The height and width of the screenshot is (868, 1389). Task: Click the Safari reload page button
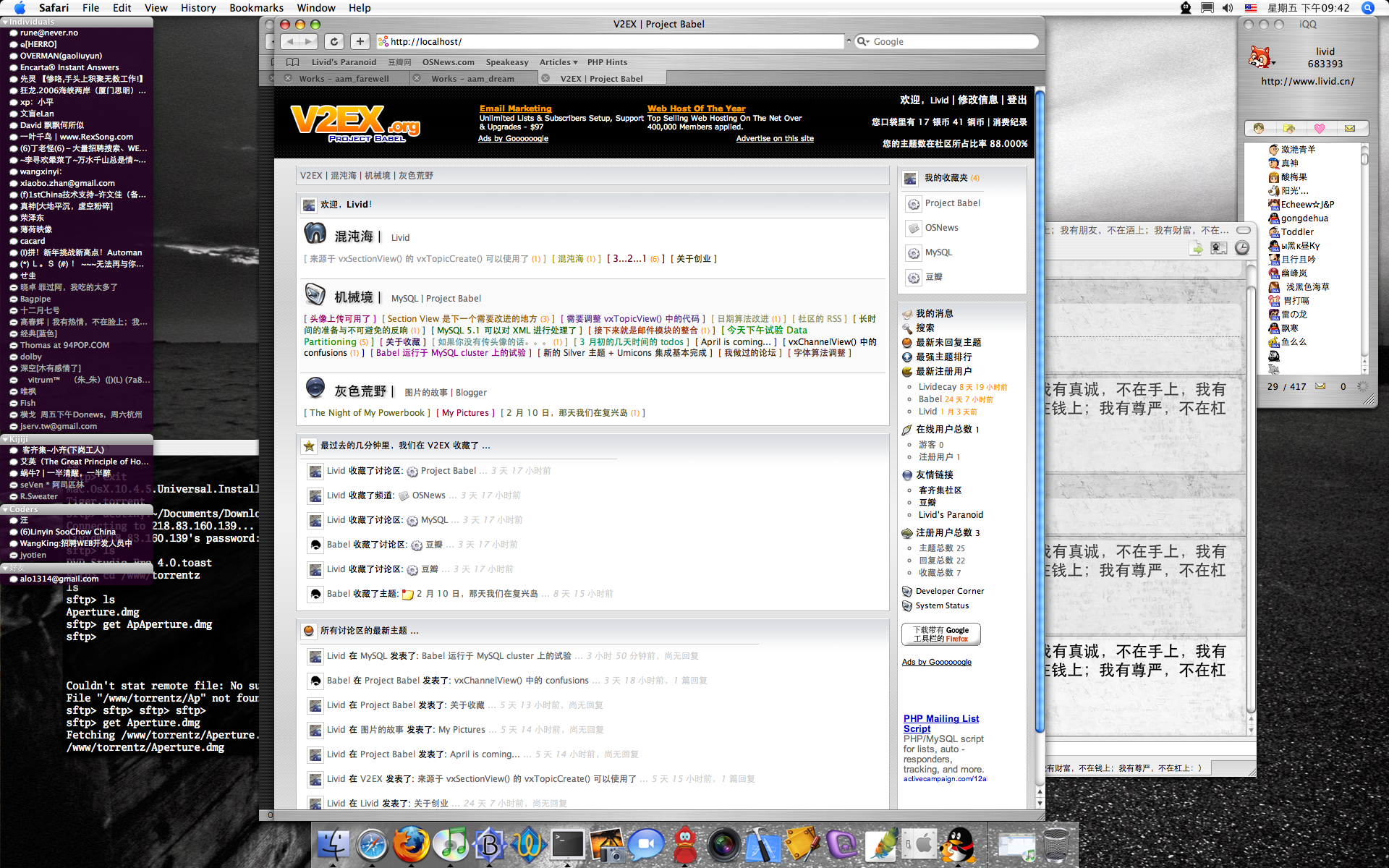[x=334, y=42]
